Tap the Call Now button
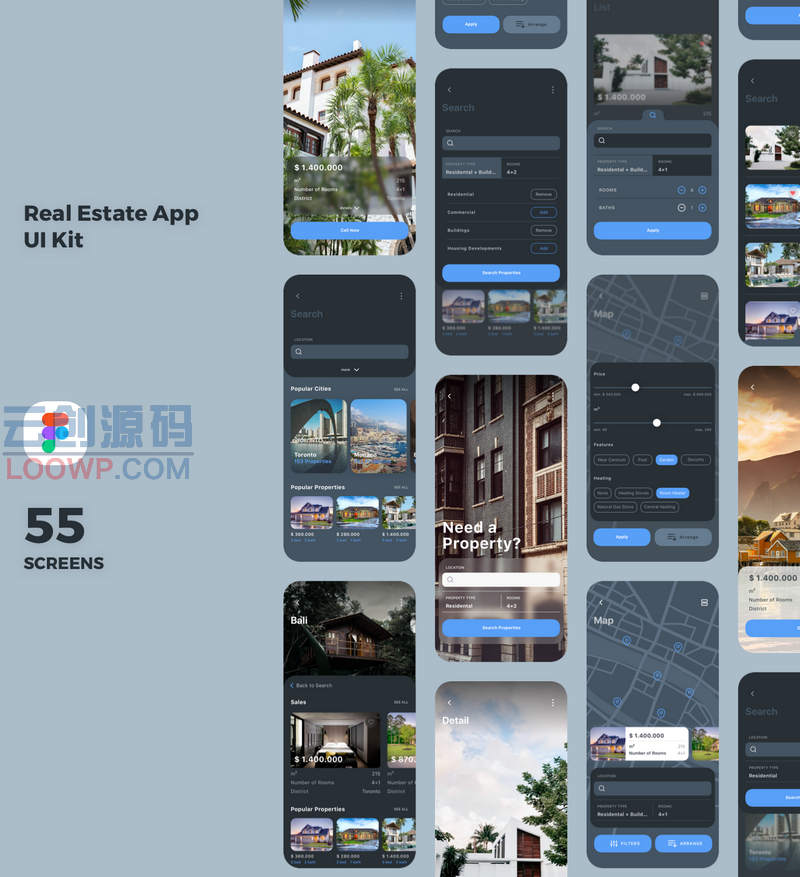This screenshot has width=800, height=877. coord(350,230)
